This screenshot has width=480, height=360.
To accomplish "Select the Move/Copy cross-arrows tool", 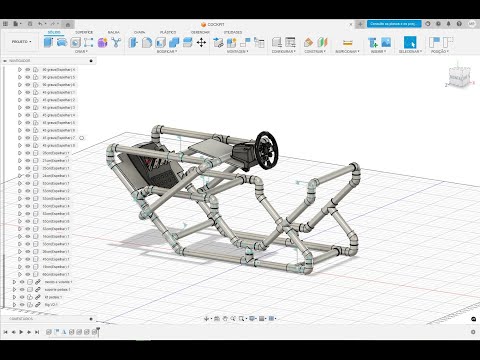I will point(201,42).
